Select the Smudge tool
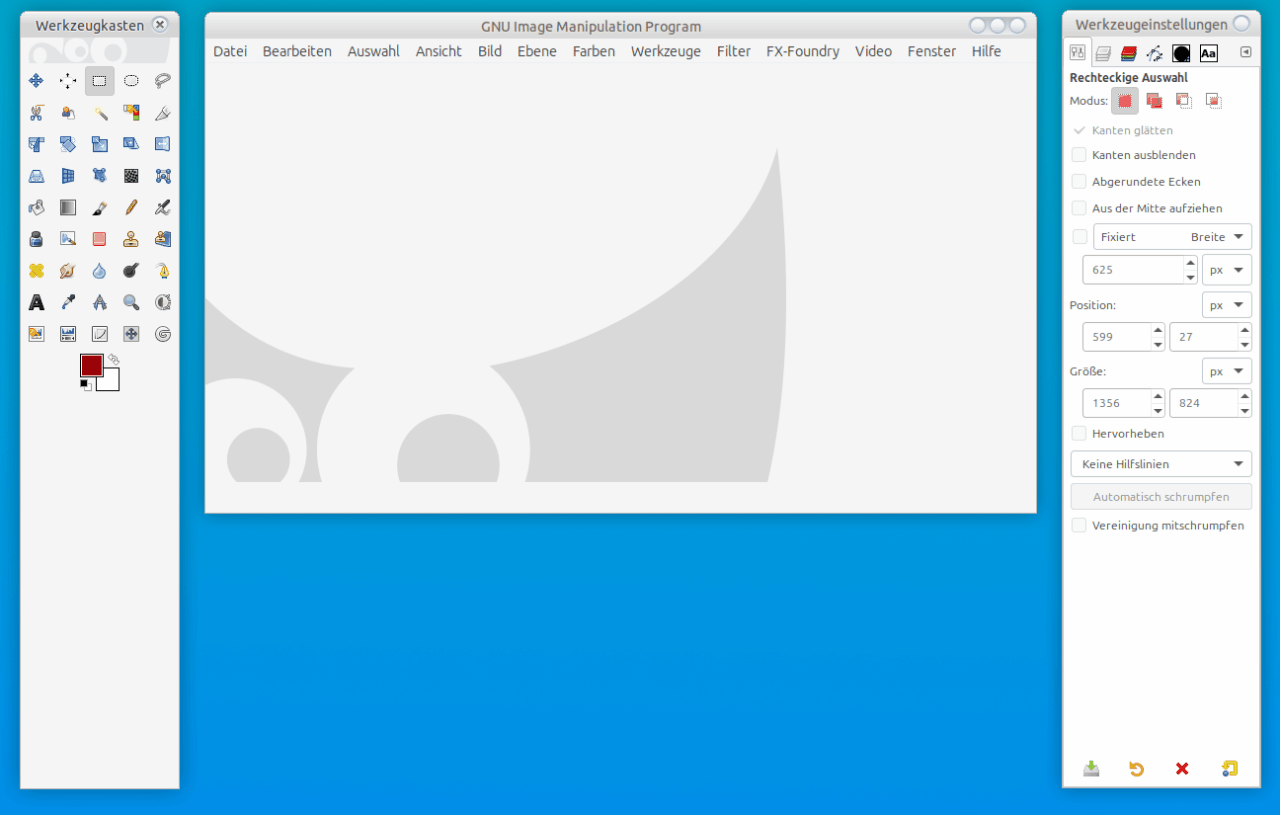This screenshot has width=1280, height=815. click(68, 271)
